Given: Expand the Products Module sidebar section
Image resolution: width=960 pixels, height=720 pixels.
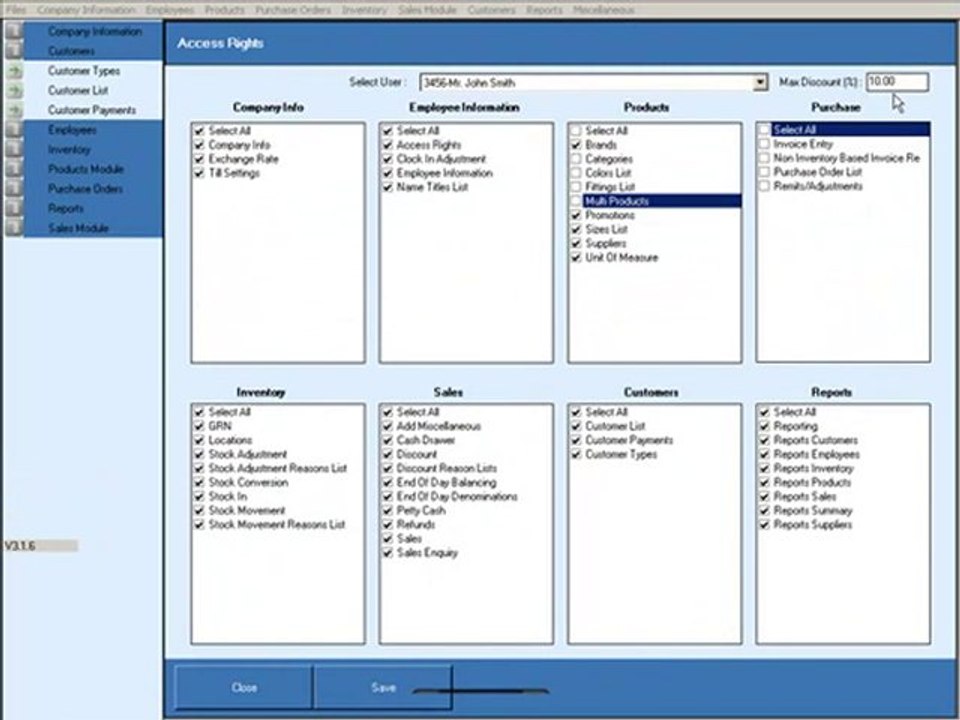Looking at the screenshot, I should (x=86, y=169).
